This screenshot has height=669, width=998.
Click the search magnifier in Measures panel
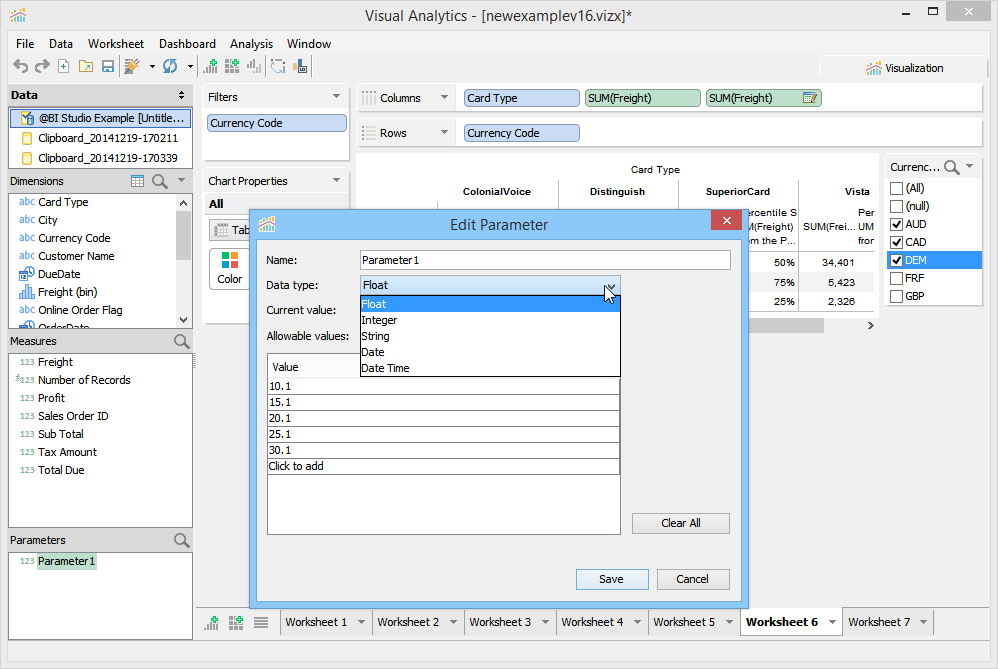click(181, 341)
